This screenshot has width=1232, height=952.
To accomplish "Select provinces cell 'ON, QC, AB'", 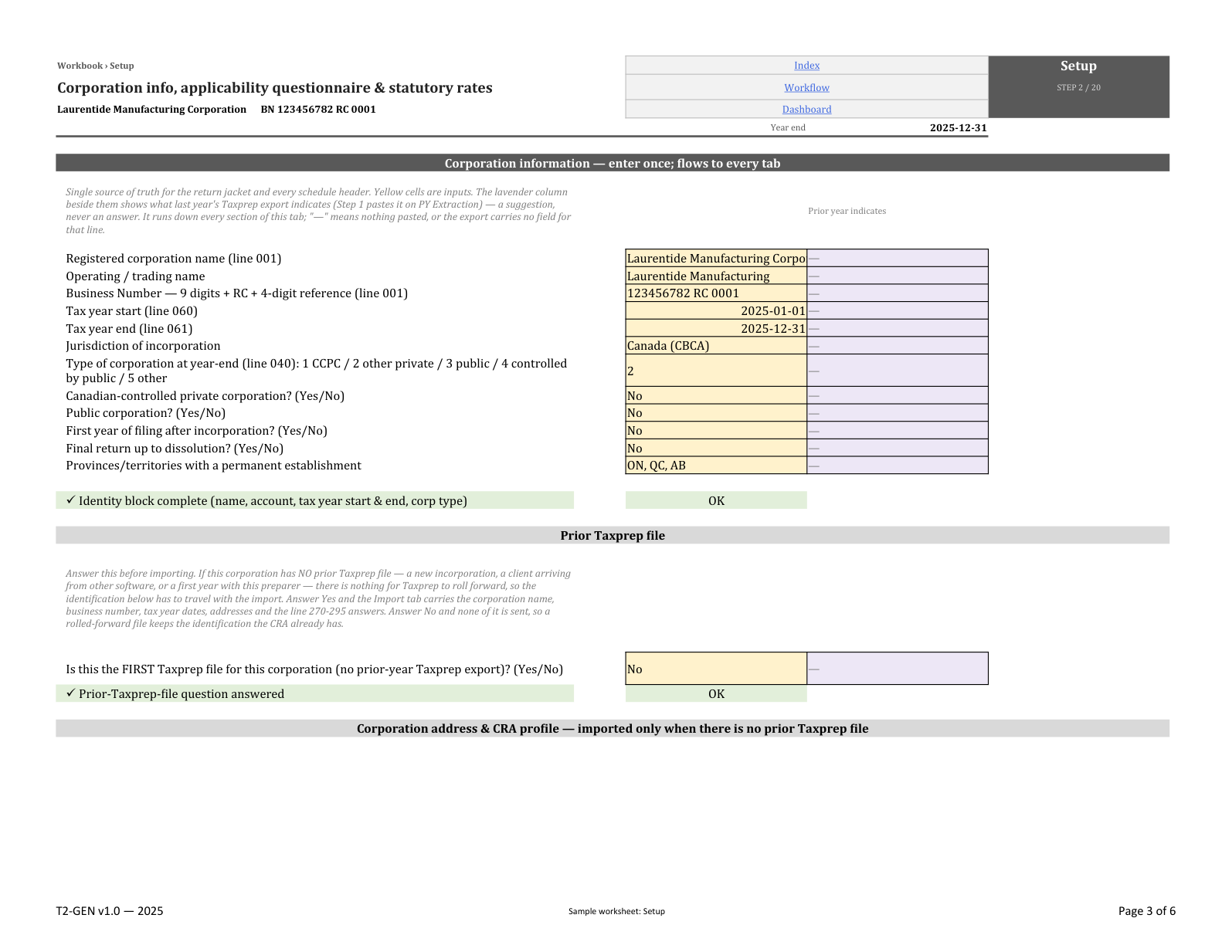I will (716, 466).
